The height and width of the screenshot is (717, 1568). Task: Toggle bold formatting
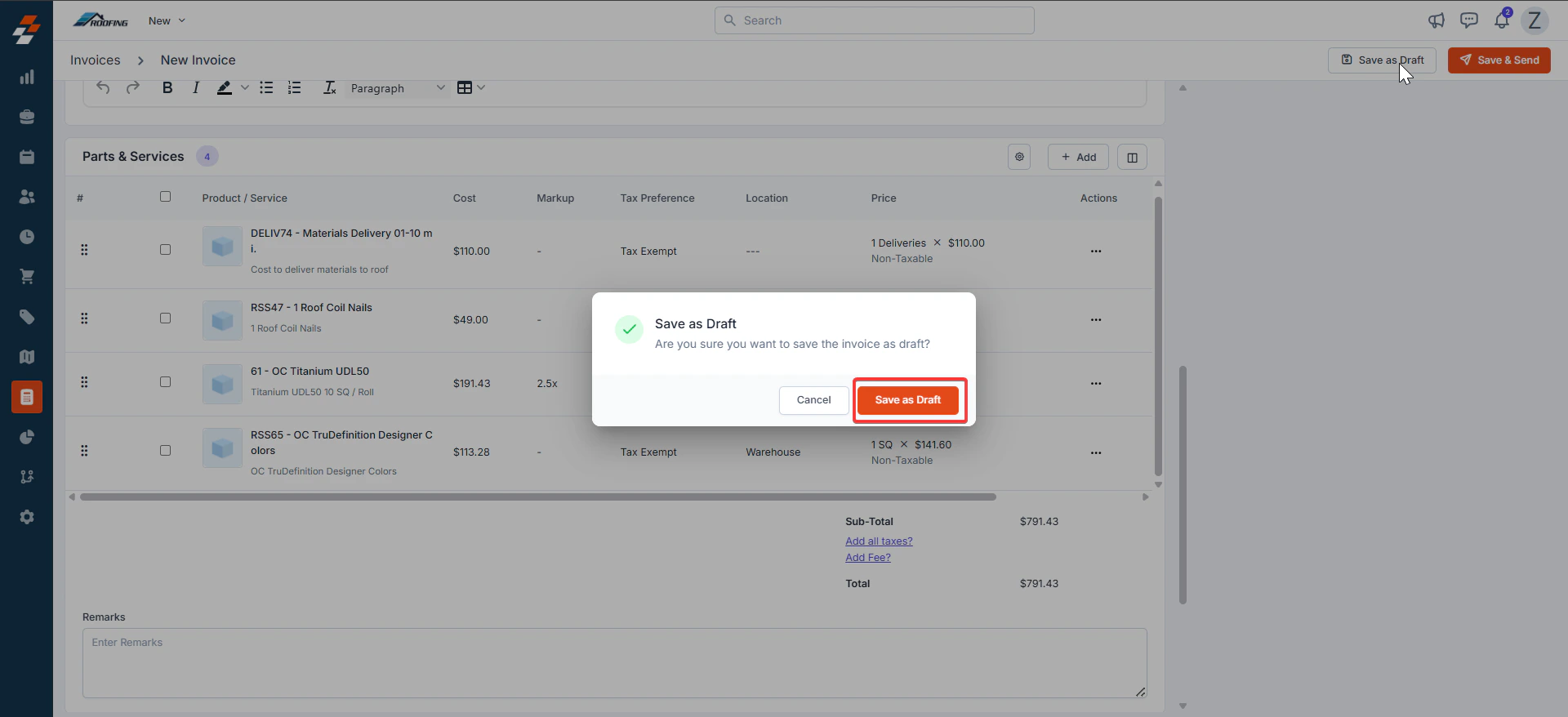pos(167,87)
